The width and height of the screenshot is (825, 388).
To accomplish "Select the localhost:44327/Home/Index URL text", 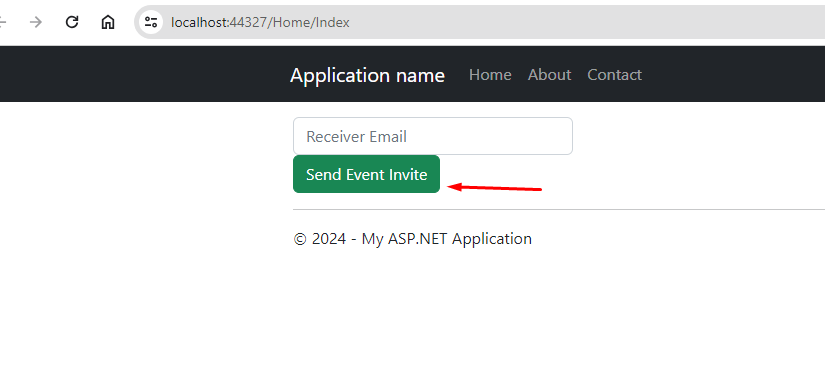I will point(260,23).
